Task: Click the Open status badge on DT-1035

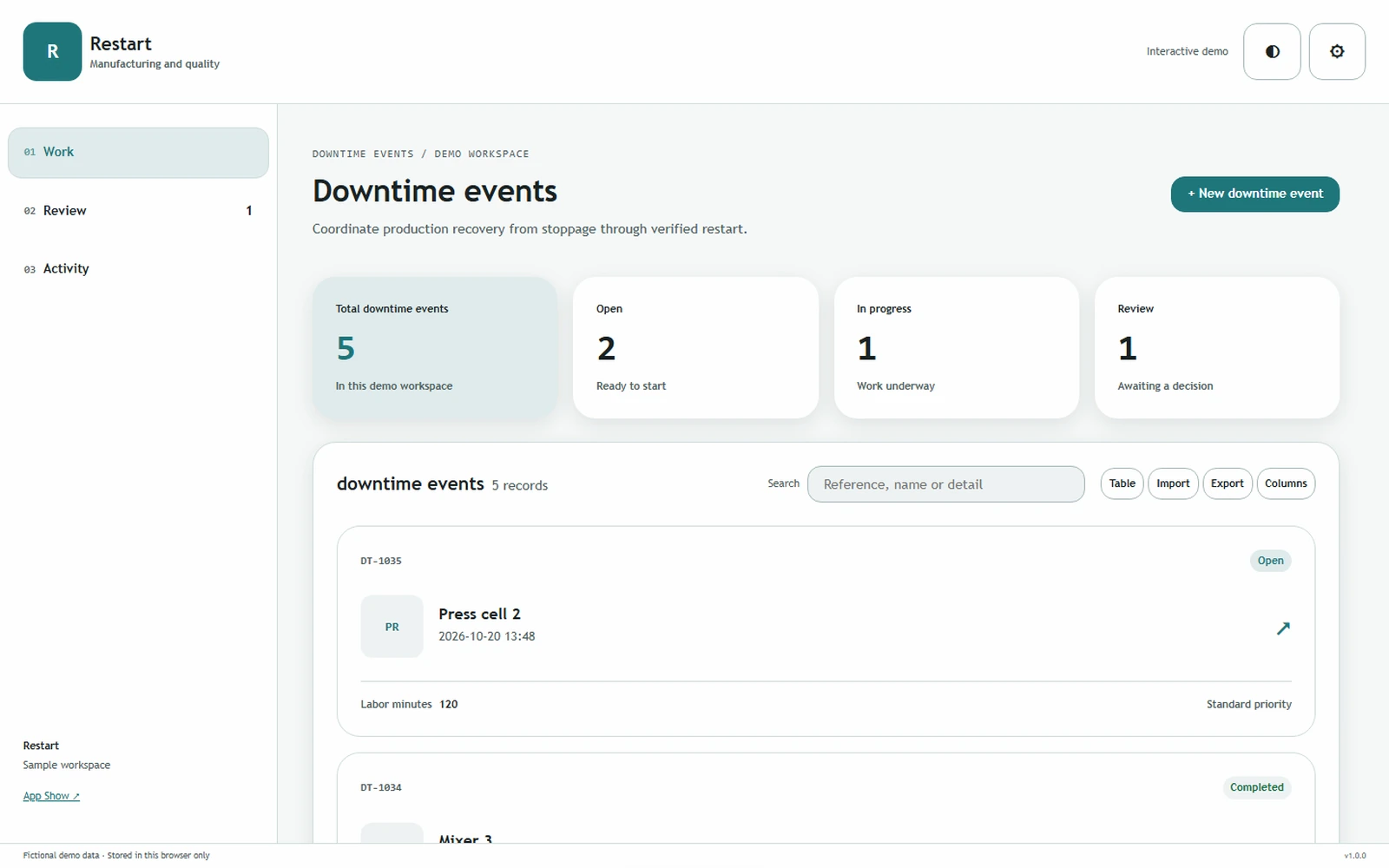Action: 1270,561
